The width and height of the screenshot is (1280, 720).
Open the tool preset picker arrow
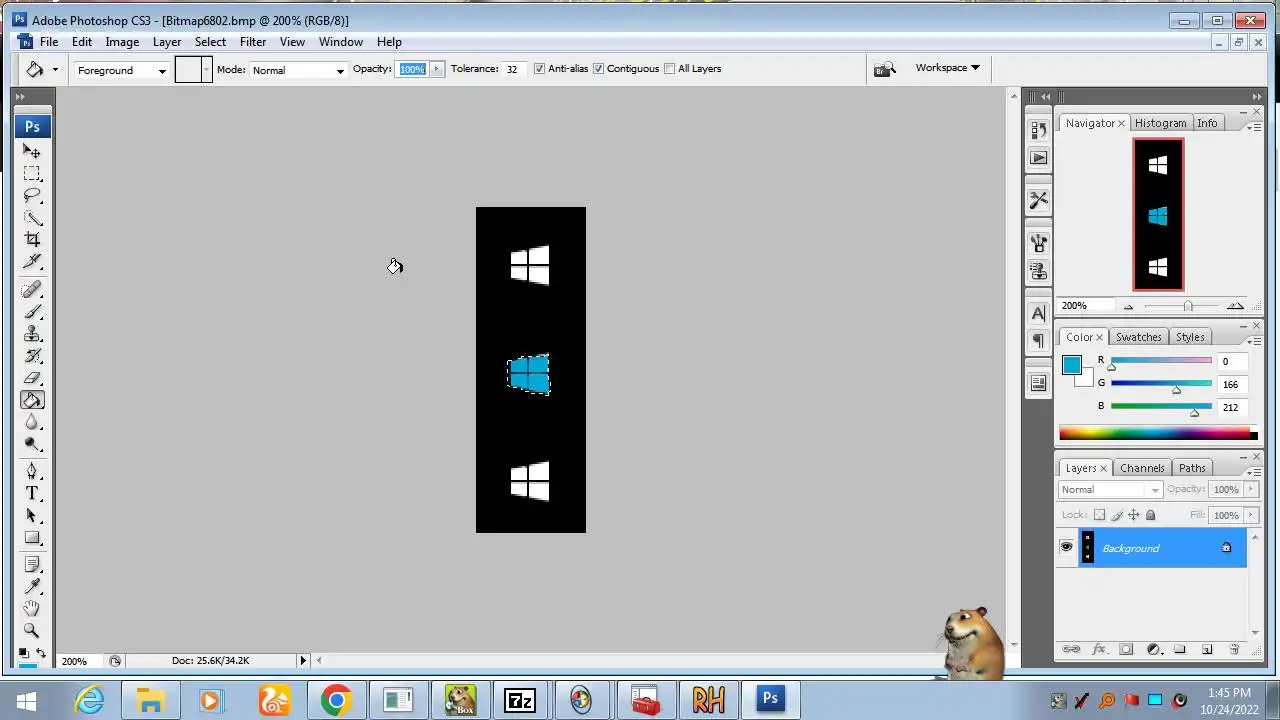point(55,69)
